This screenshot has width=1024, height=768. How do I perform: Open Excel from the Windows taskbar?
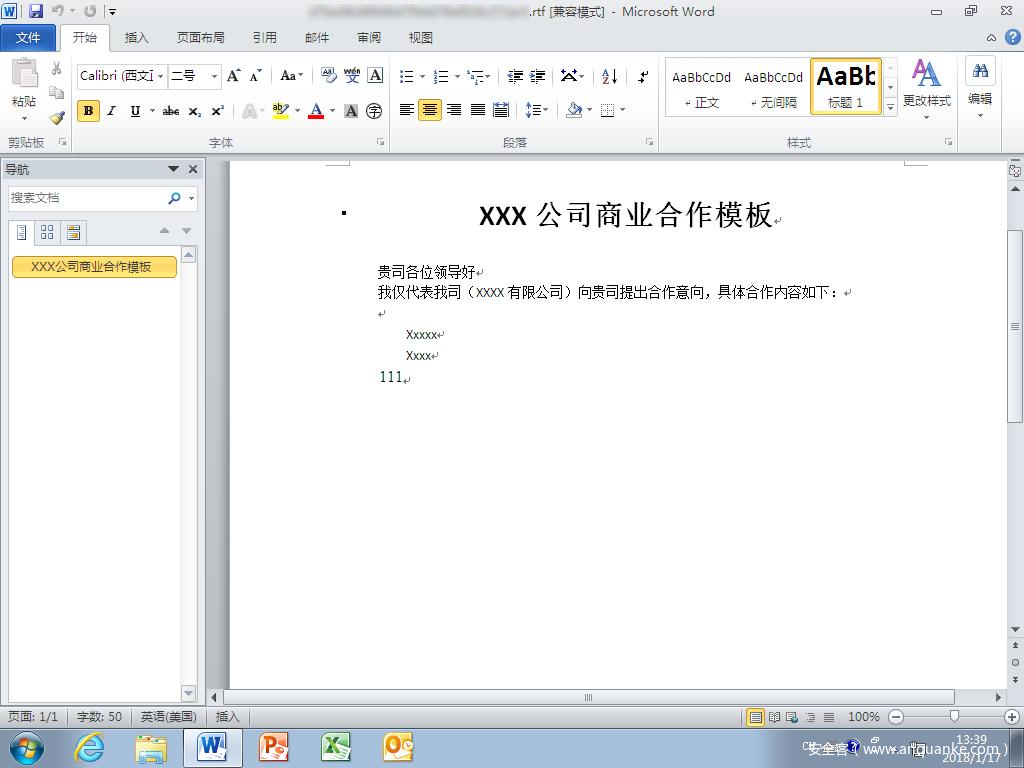pyautogui.click(x=335, y=747)
